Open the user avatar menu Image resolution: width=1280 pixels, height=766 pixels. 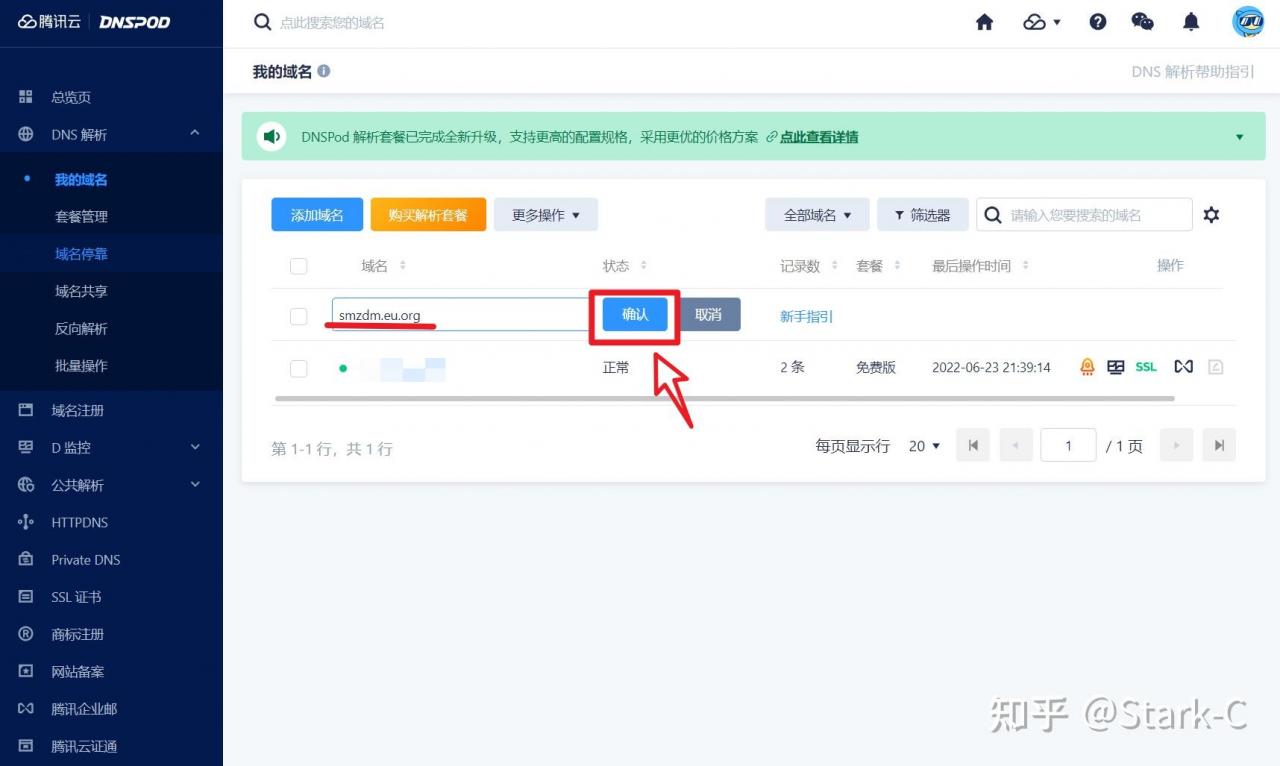pyautogui.click(x=1247, y=22)
